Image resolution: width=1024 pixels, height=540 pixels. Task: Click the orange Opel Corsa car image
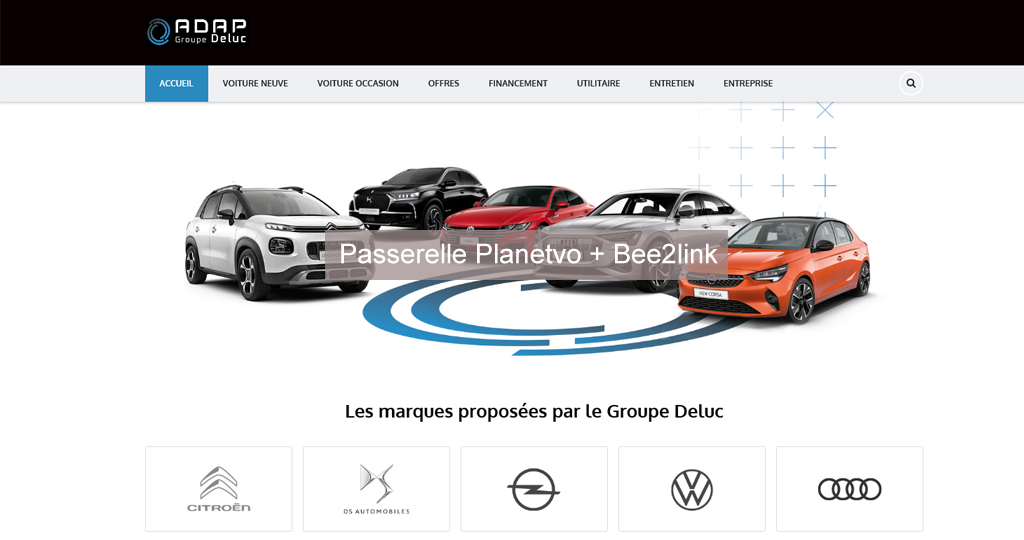point(776,270)
